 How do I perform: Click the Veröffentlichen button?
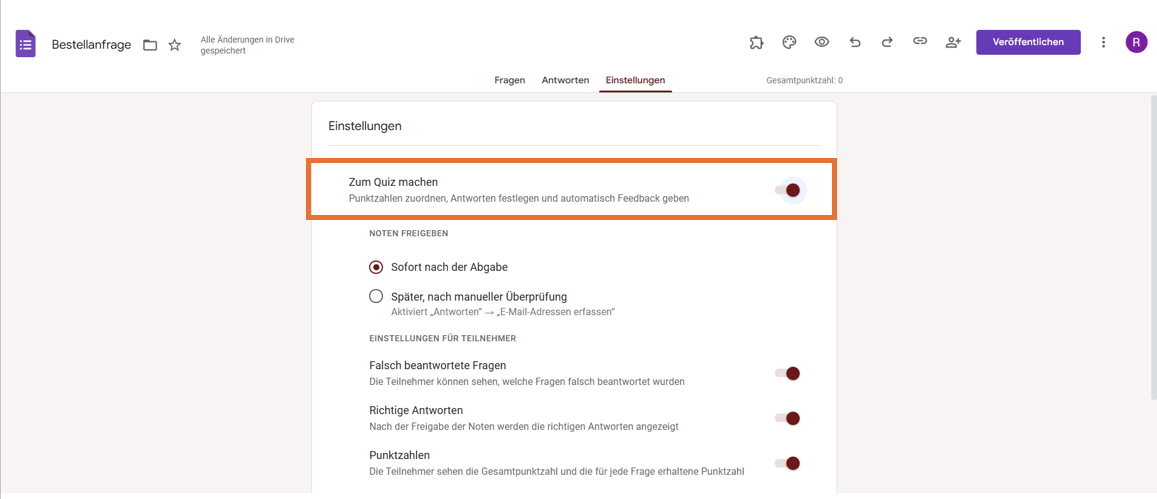1028,42
